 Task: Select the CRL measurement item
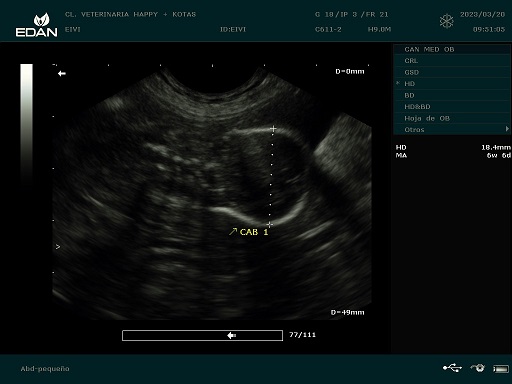(x=452, y=61)
